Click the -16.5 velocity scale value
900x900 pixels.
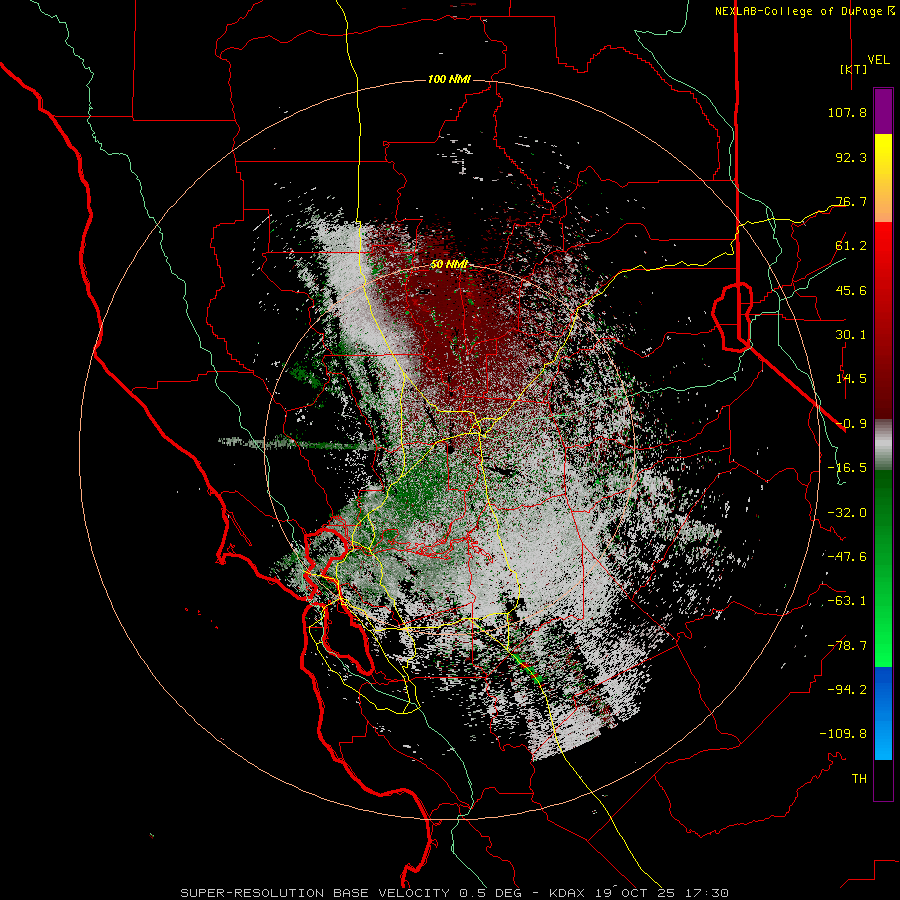point(847,468)
